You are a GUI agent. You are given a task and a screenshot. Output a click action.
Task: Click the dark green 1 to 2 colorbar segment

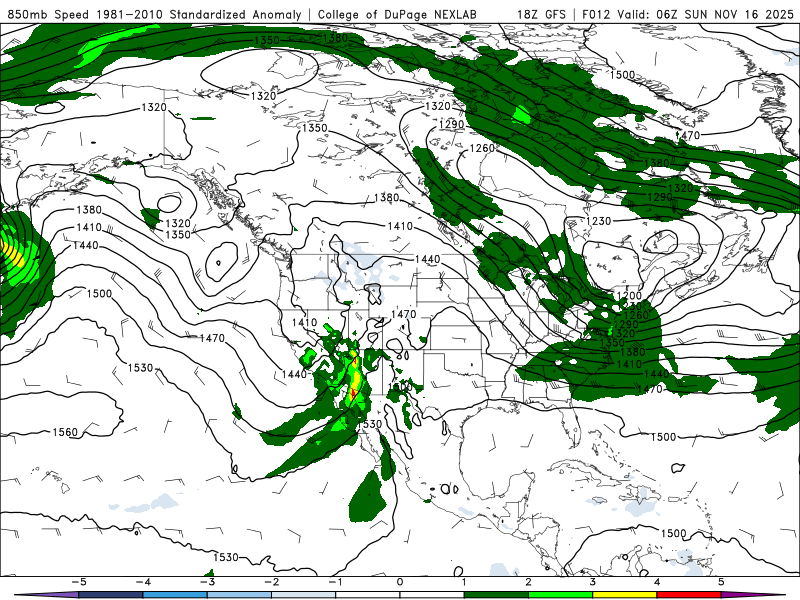[x=496, y=595]
